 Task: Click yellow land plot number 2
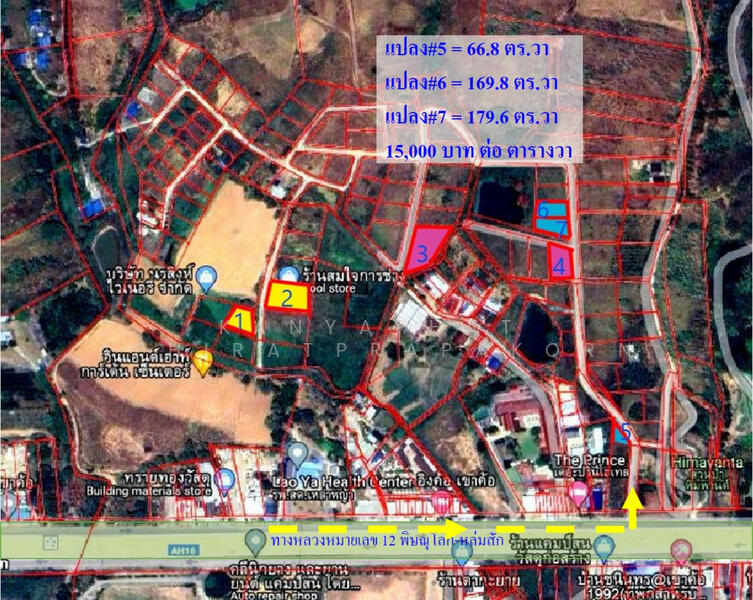tap(286, 296)
